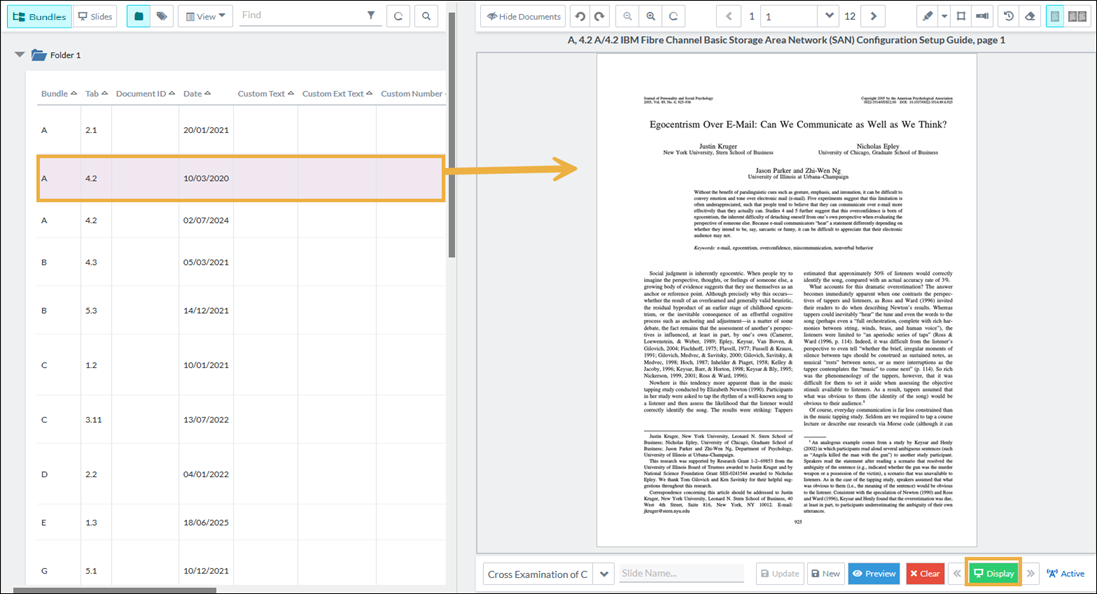Select the Folder 1 folder icon
Image resolution: width=1097 pixels, height=594 pixels.
38,55
